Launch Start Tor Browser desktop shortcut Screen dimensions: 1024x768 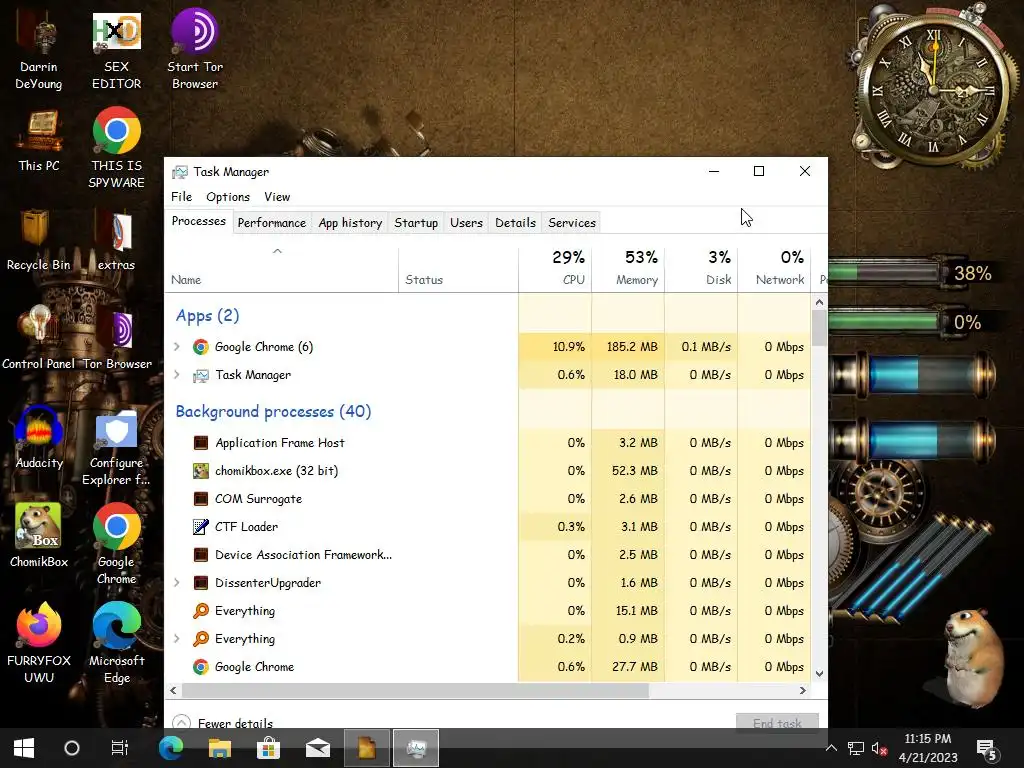click(x=195, y=49)
